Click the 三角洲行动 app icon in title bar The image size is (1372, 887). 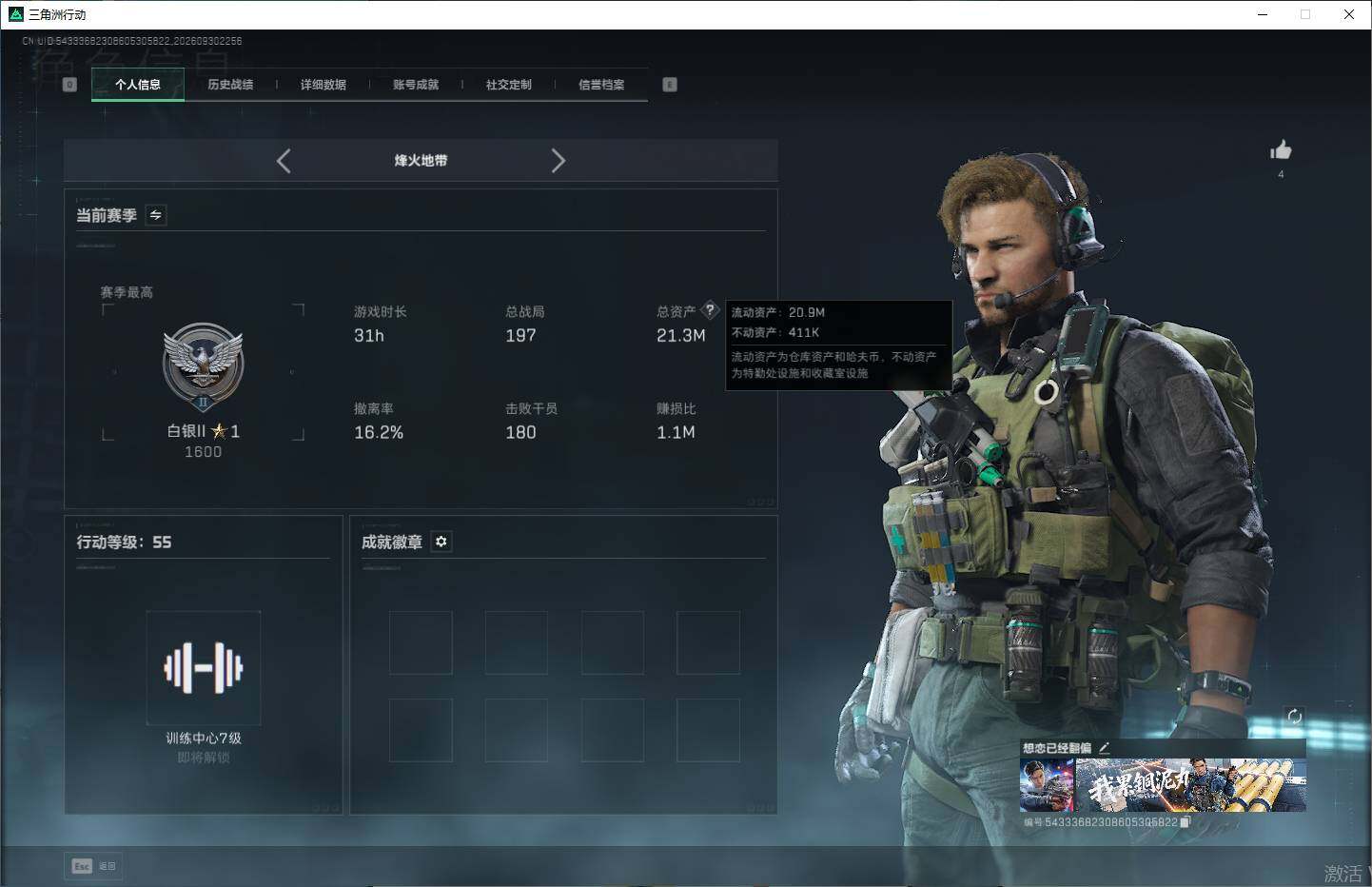[15, 14]
